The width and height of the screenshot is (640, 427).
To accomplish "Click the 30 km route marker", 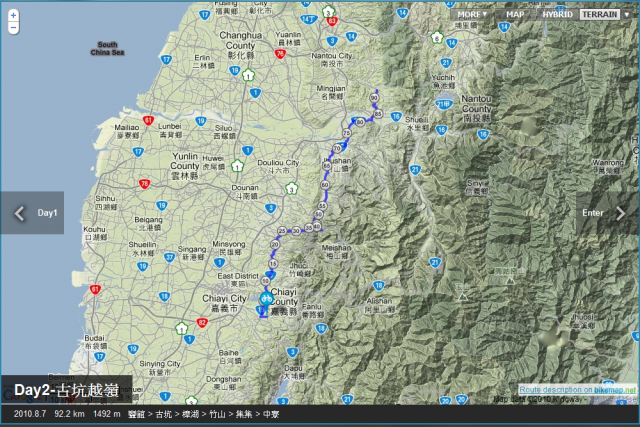I will [x=296, y=231].
